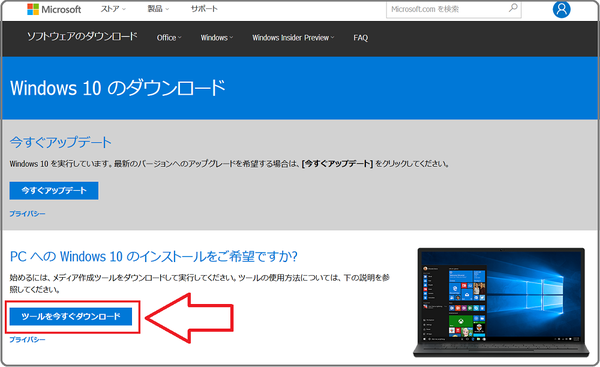Open ソフトウェアのダウンロード home link
600x367 pixels.
click(82, 37)
